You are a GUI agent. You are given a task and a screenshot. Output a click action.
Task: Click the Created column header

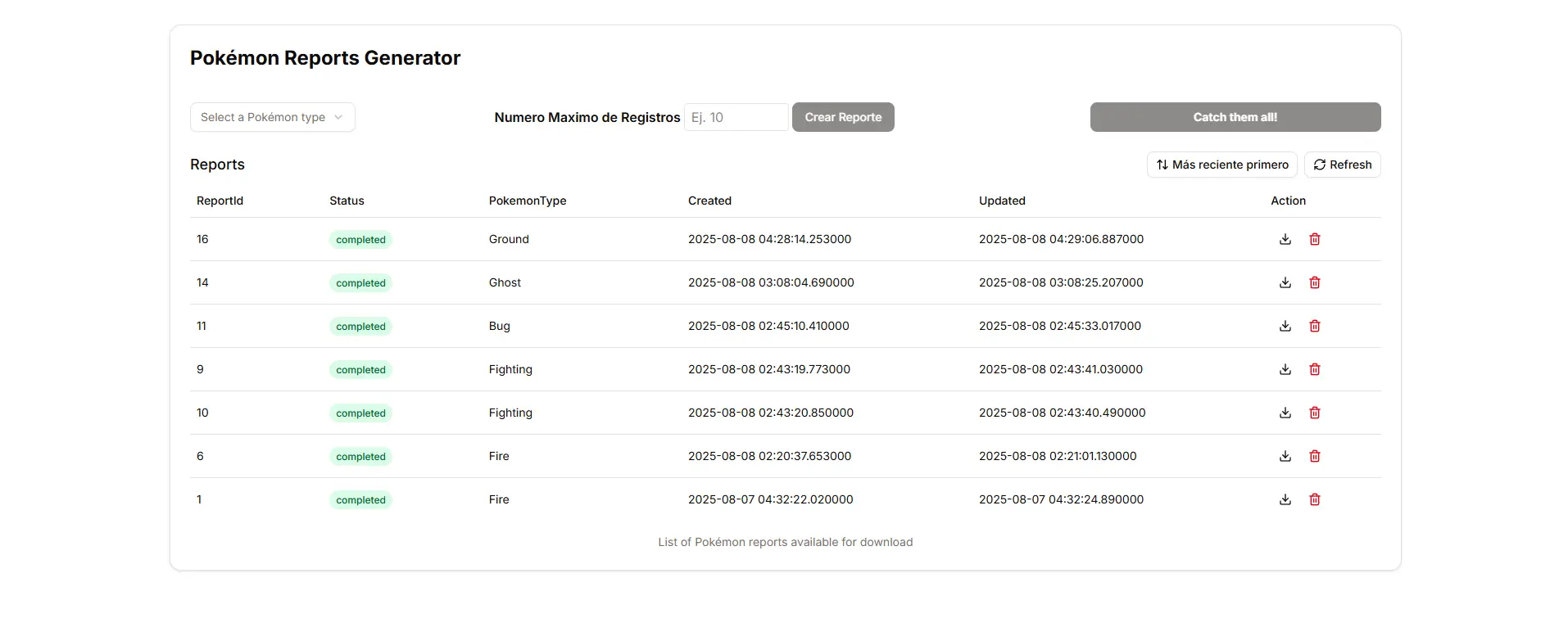(709, 201)
